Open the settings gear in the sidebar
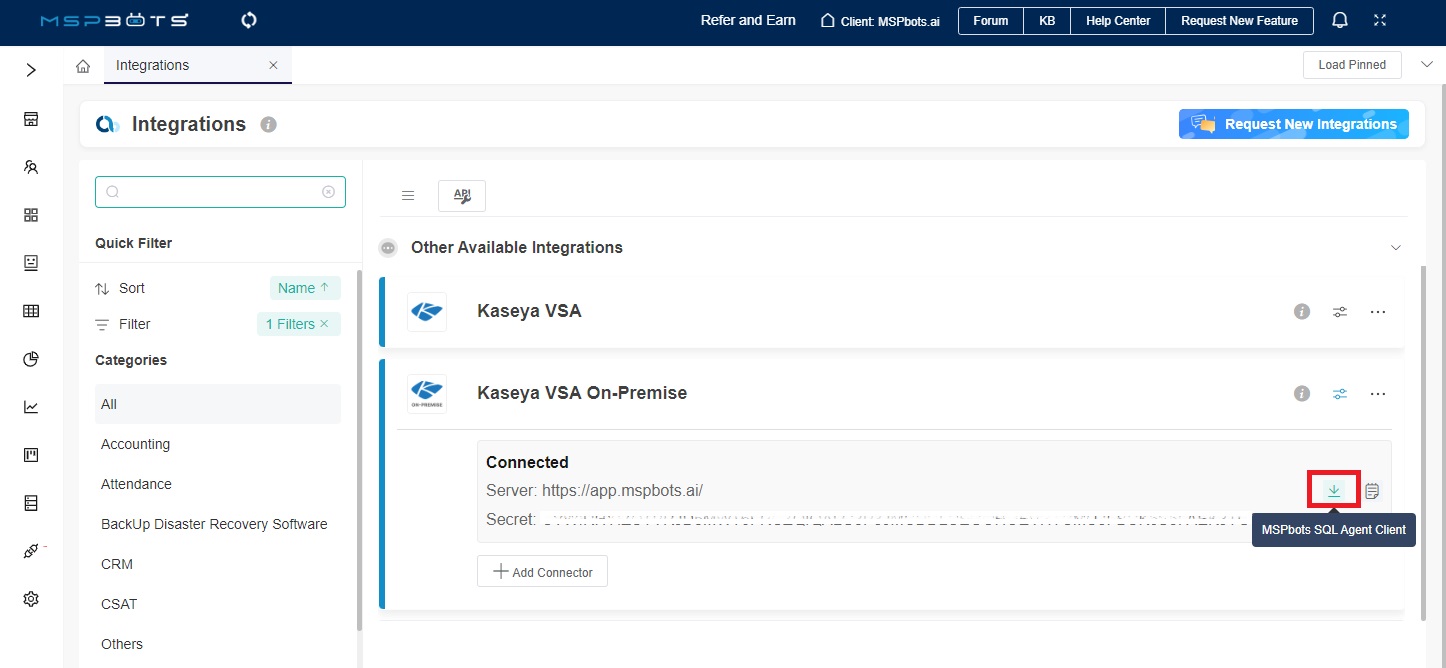This screenshot has width=1446, height=668. click(x=31, y=599)
